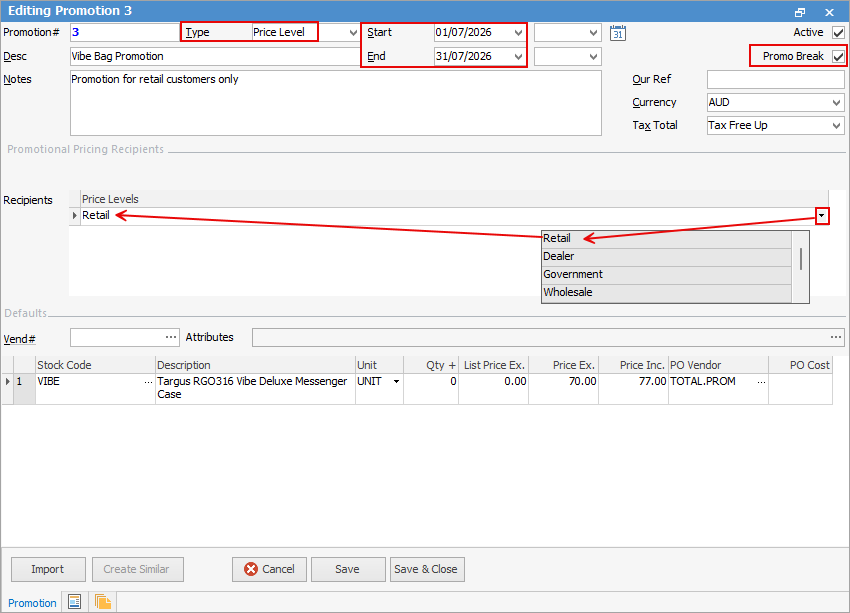Open the empty time dropdown beside End date

coord(593,56)
